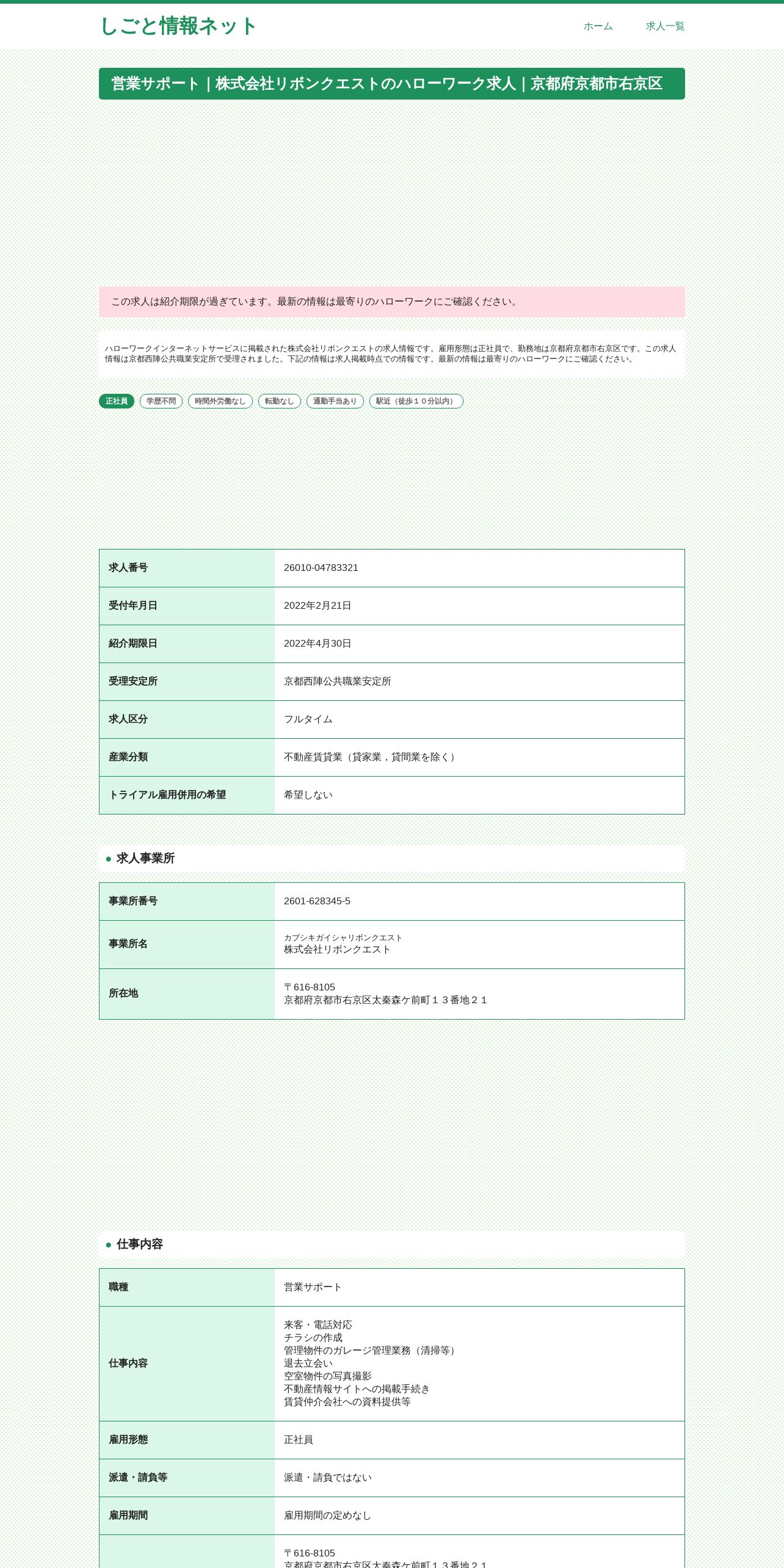Select the 求人区分 label cell
784x1568 pixels.
click(x=187, y=719)
